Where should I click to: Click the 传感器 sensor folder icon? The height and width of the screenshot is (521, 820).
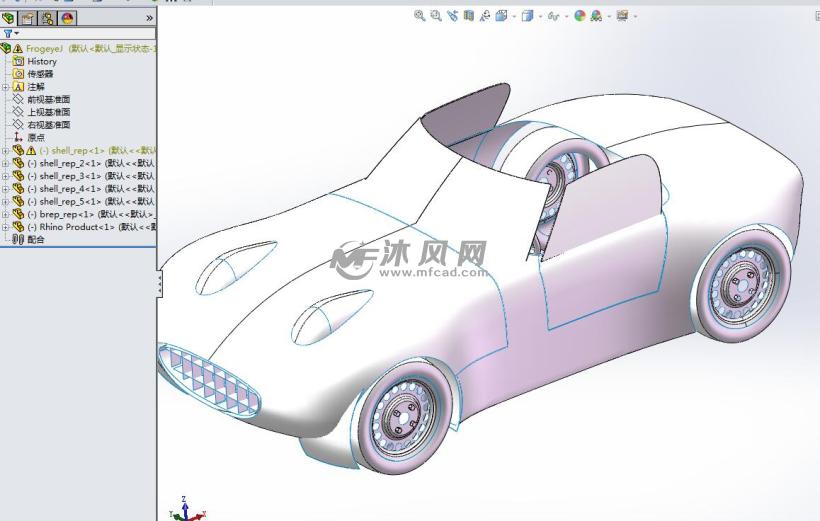(18, 74)
